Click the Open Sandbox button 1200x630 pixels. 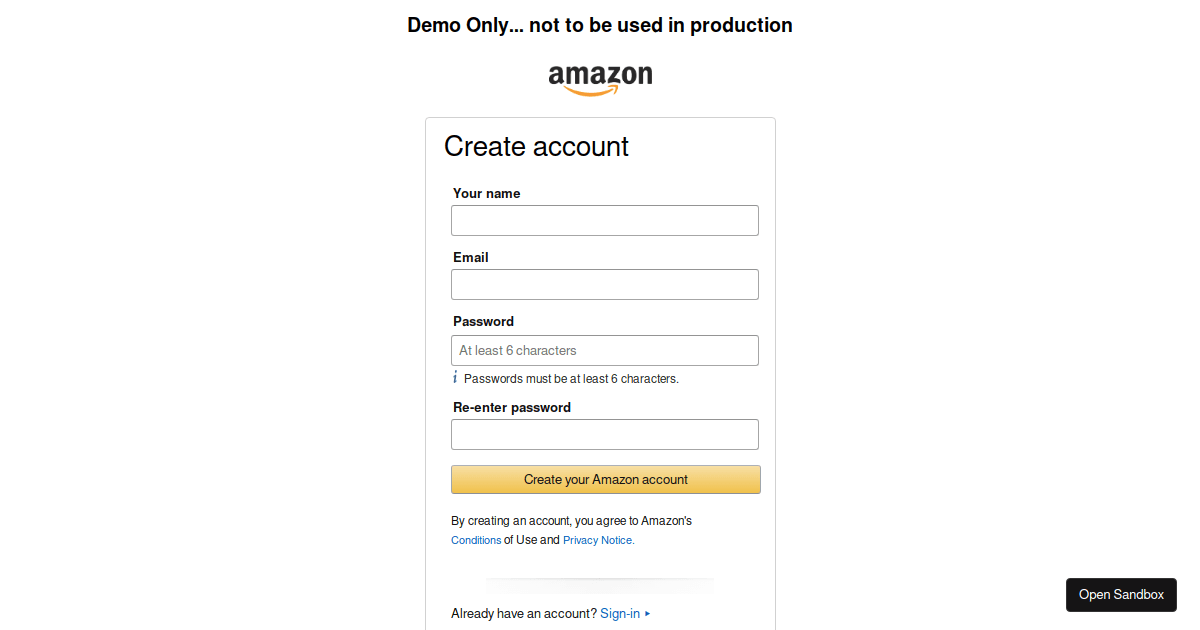coord(1121,594)
